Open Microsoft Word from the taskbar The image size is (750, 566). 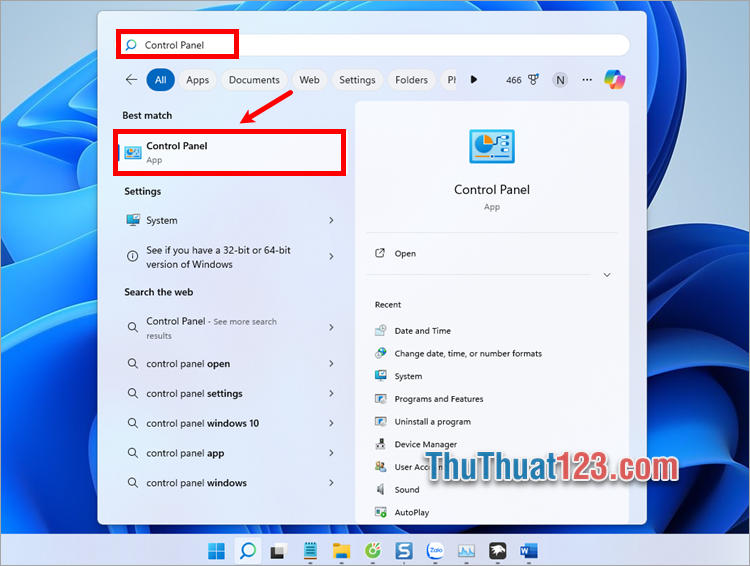[529, 551]
